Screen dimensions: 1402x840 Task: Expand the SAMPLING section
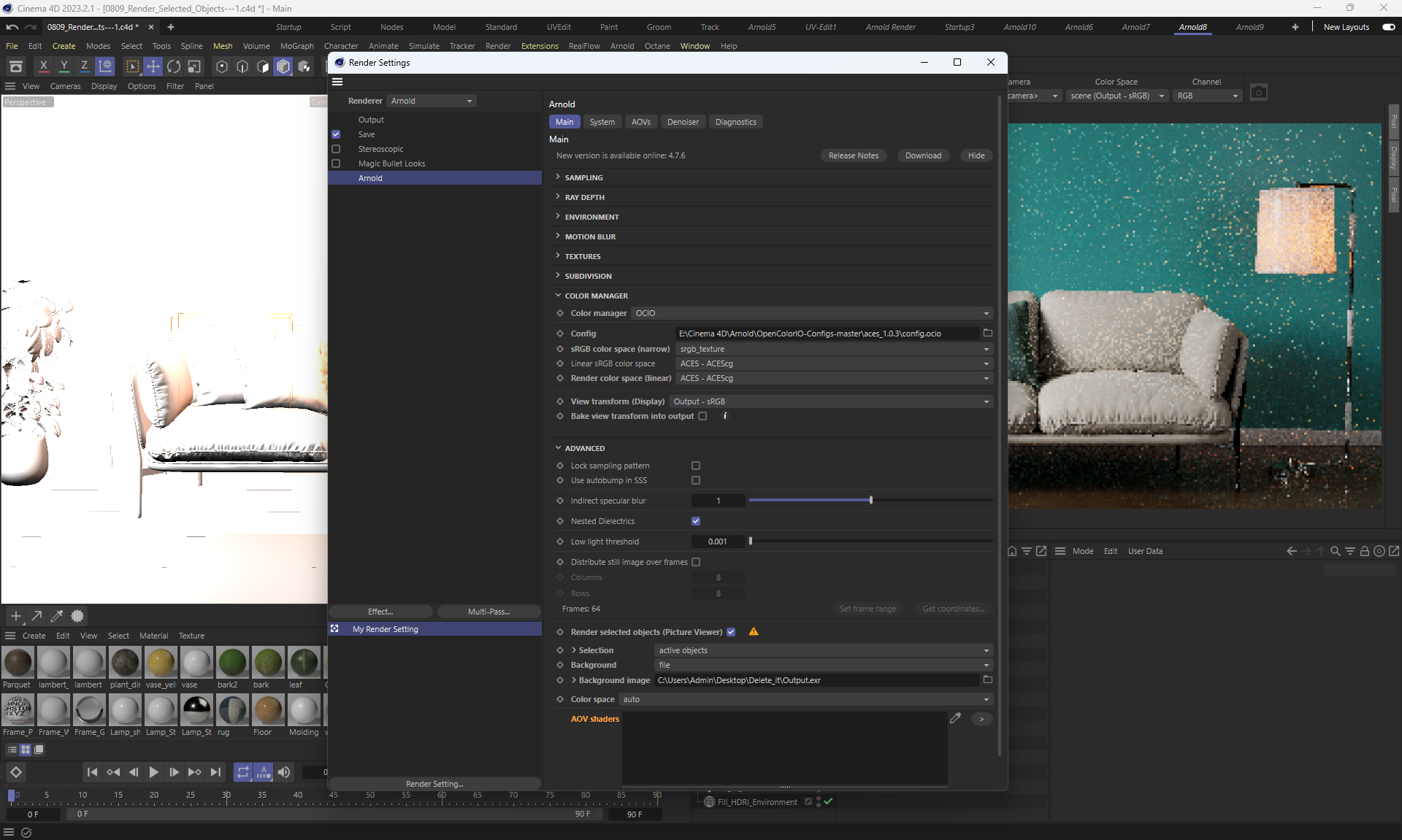[583, 177]
